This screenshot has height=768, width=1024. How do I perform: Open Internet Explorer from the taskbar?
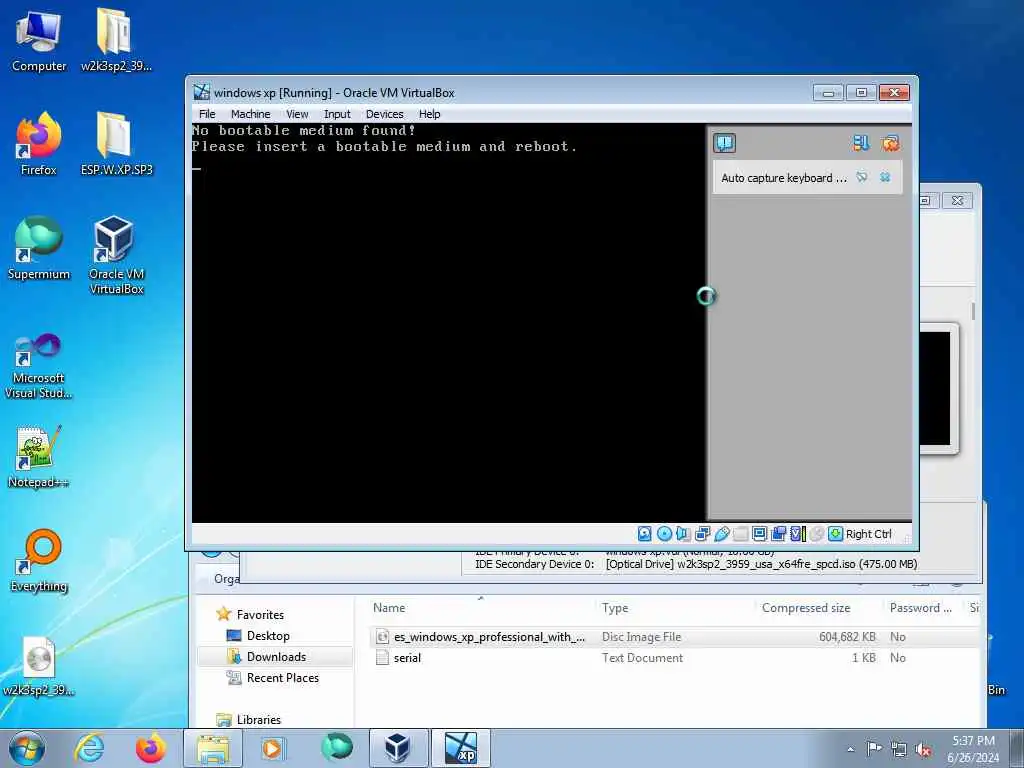89,748
